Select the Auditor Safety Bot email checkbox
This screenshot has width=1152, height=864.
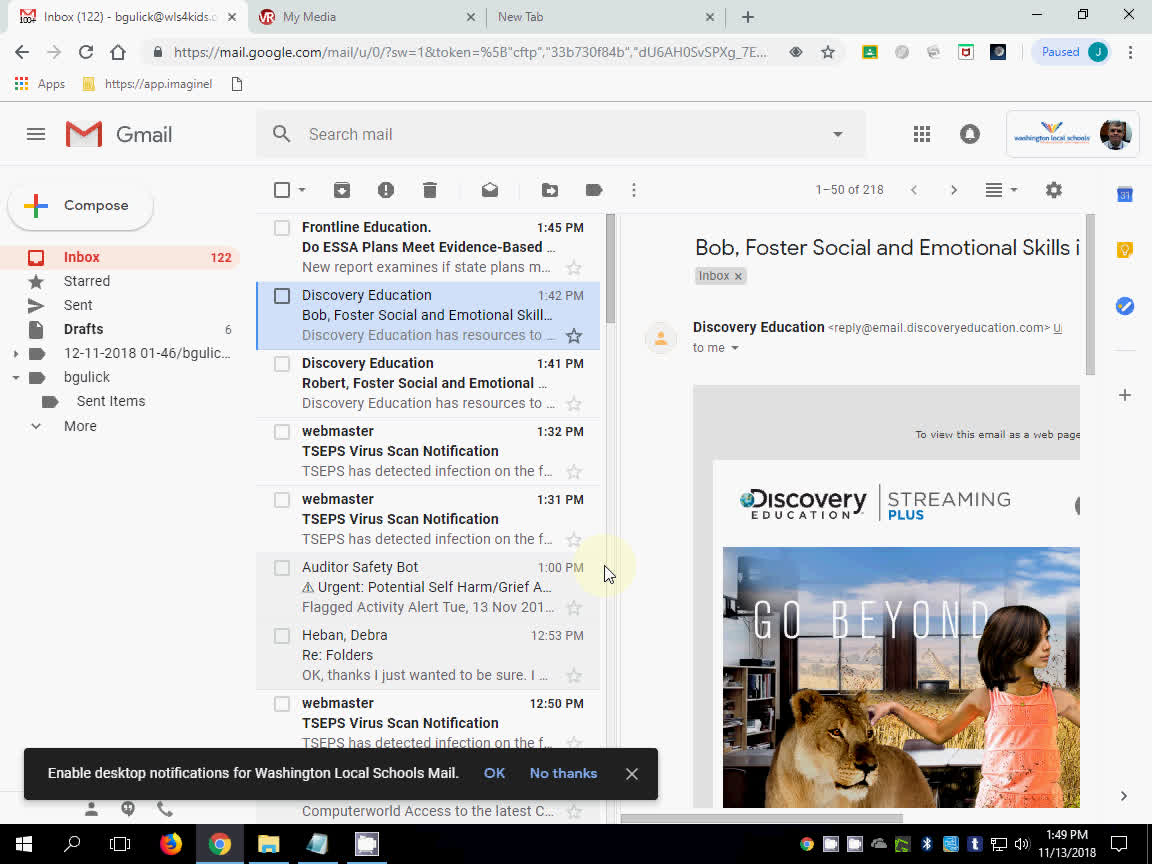pos(281,567)
